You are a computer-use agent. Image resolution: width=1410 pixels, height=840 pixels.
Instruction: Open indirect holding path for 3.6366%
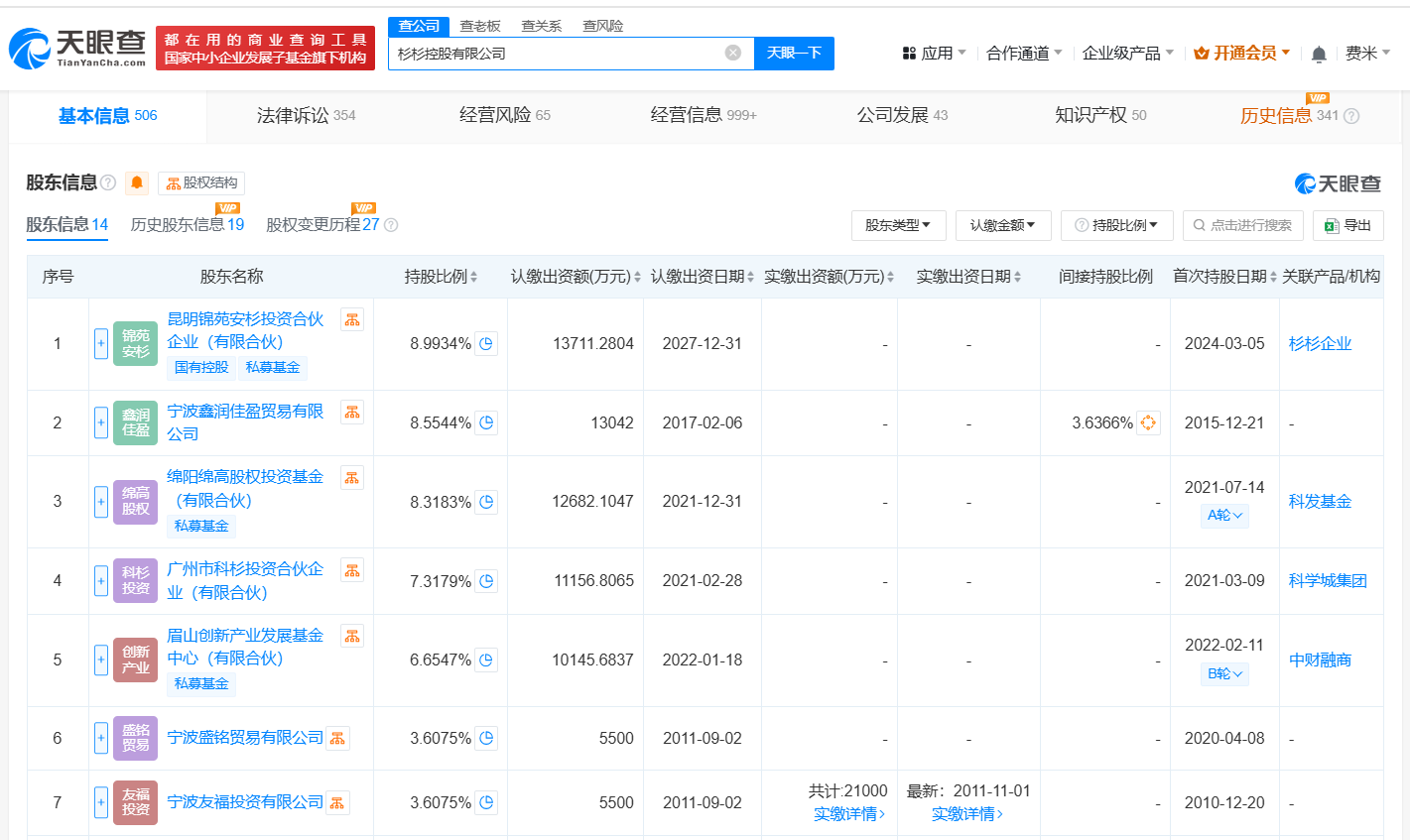[1148, 422]
